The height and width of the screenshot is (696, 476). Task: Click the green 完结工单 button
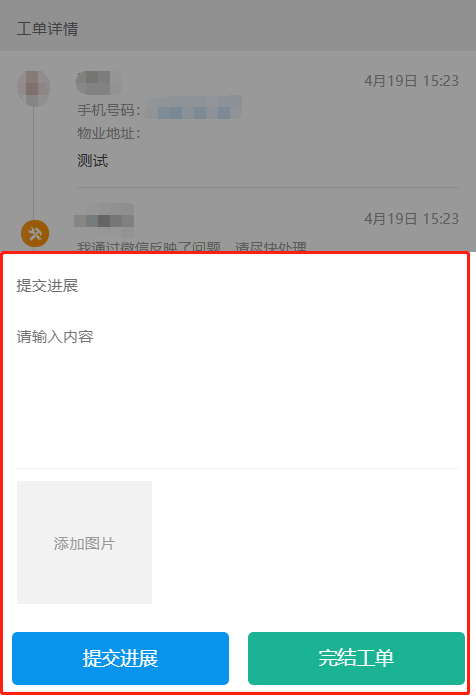[356, 658]
